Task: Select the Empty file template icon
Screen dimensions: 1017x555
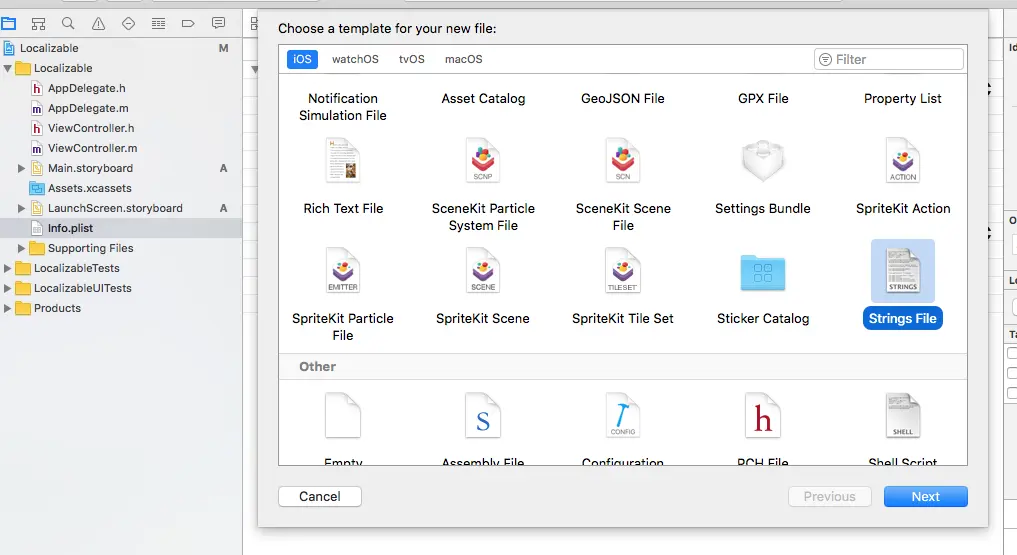Action: point(343,416)
